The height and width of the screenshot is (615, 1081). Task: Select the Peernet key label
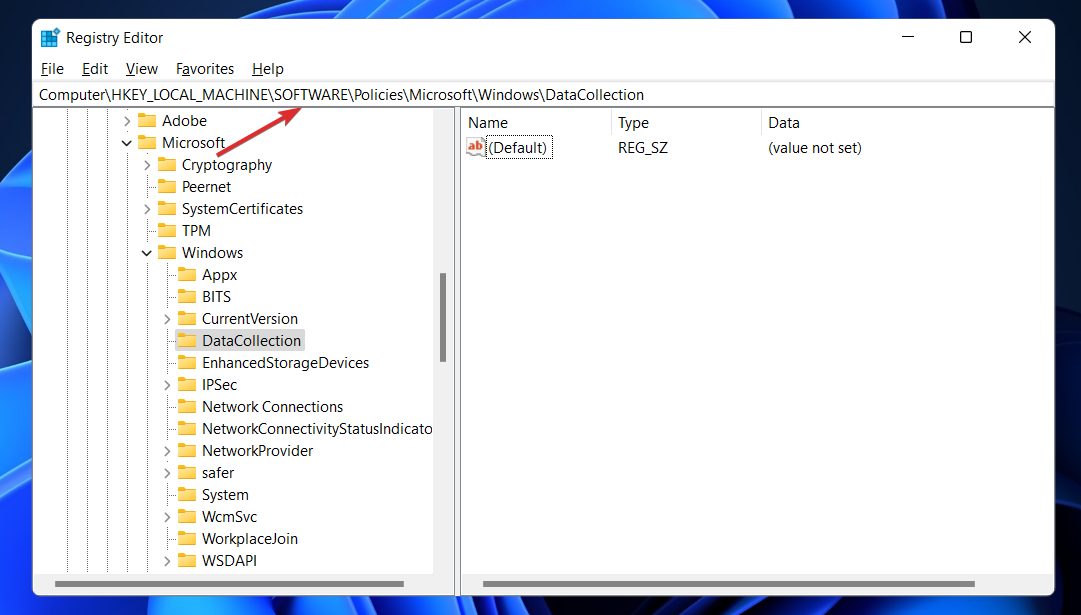[x=206, y=187]
